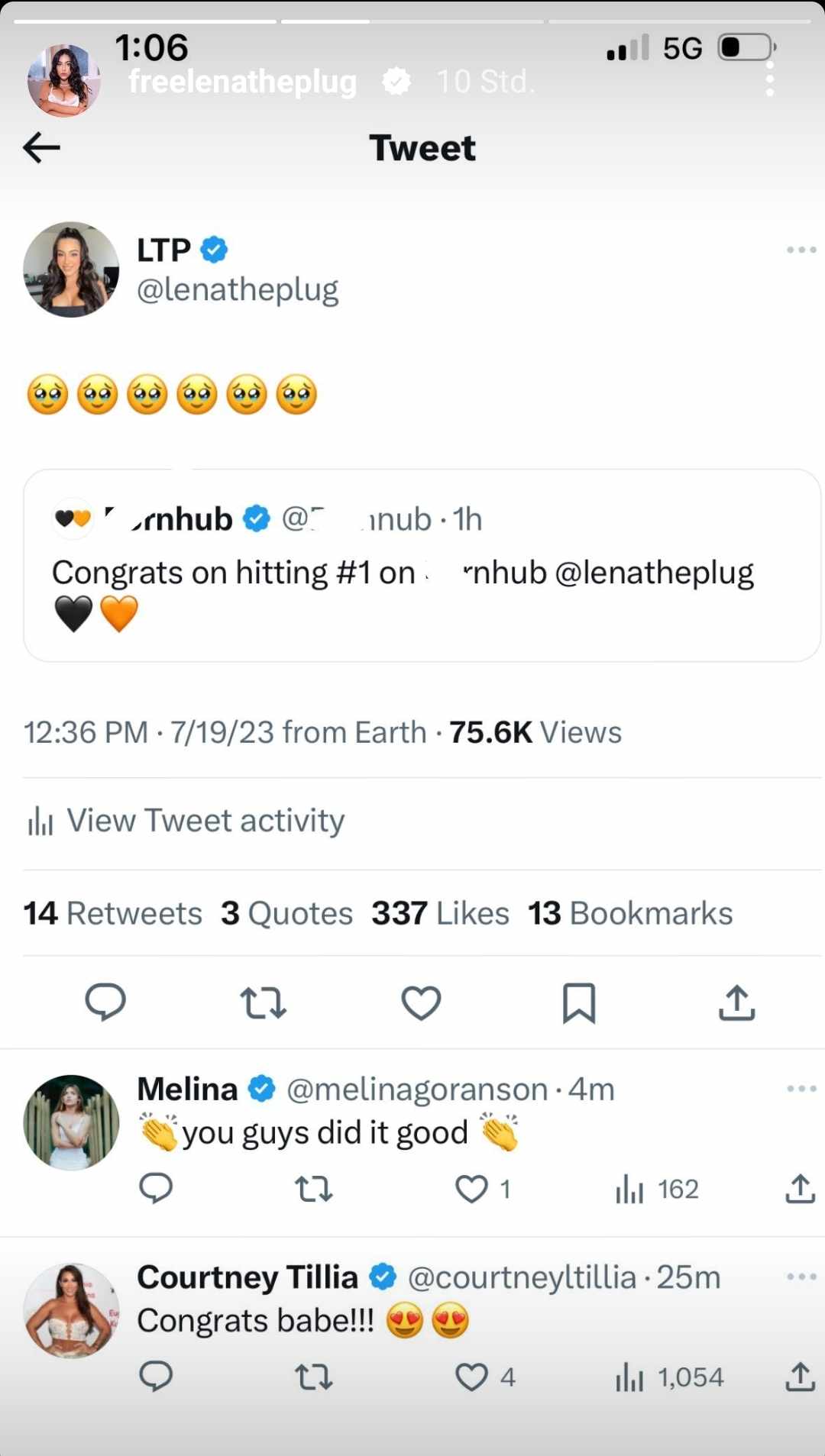Retweet Courtney Tillia's reply

tap(313, 1377)
